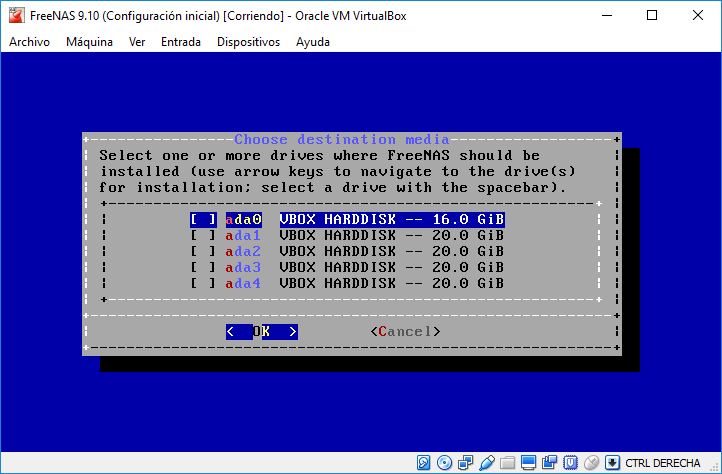Confirm drive selection with OK
Screen dimensions: 722x474
(262, 332)
